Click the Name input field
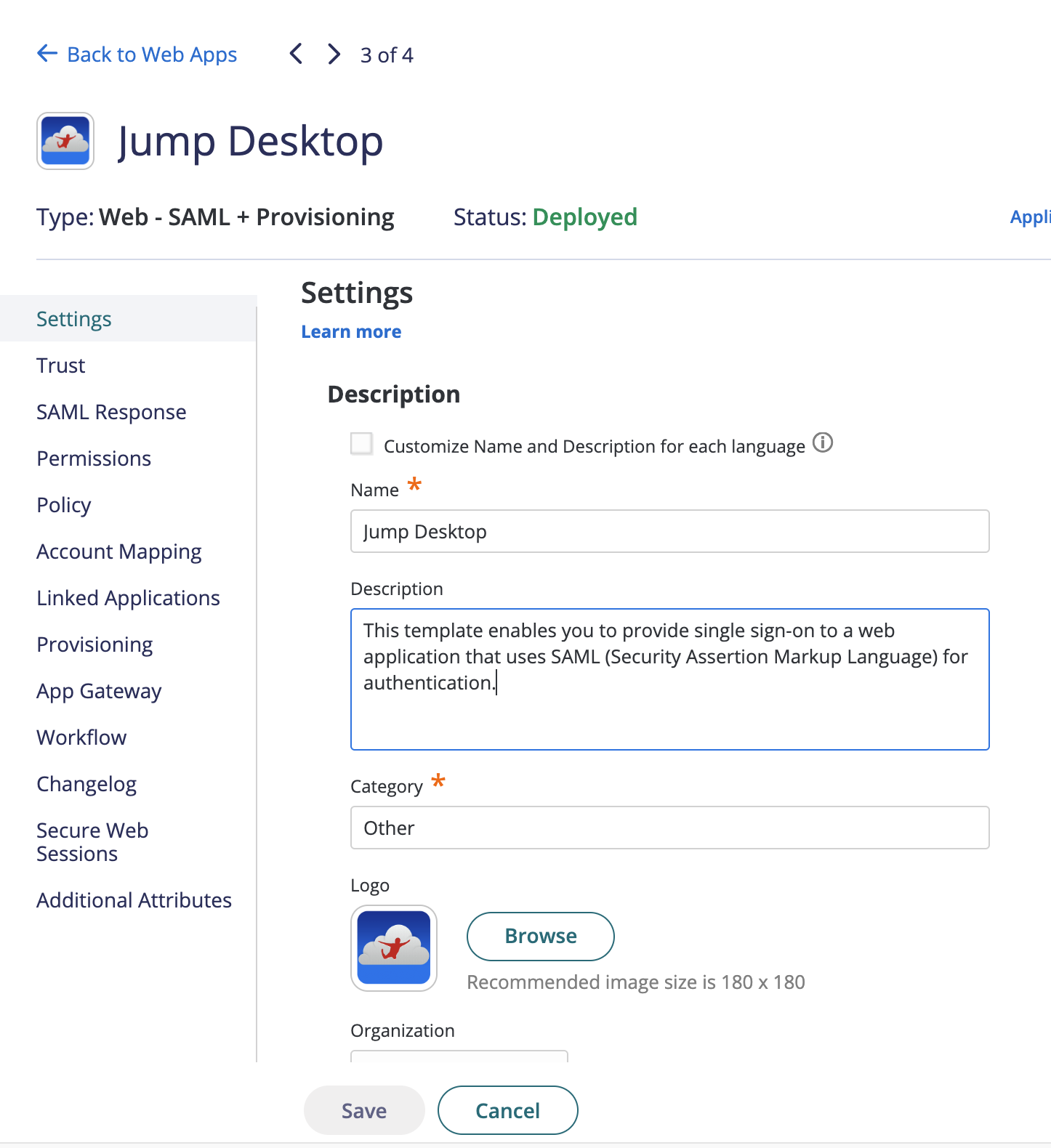The width and height of the screenshot is (1051, 1148). pyautogui.click(x=670, y=531)
